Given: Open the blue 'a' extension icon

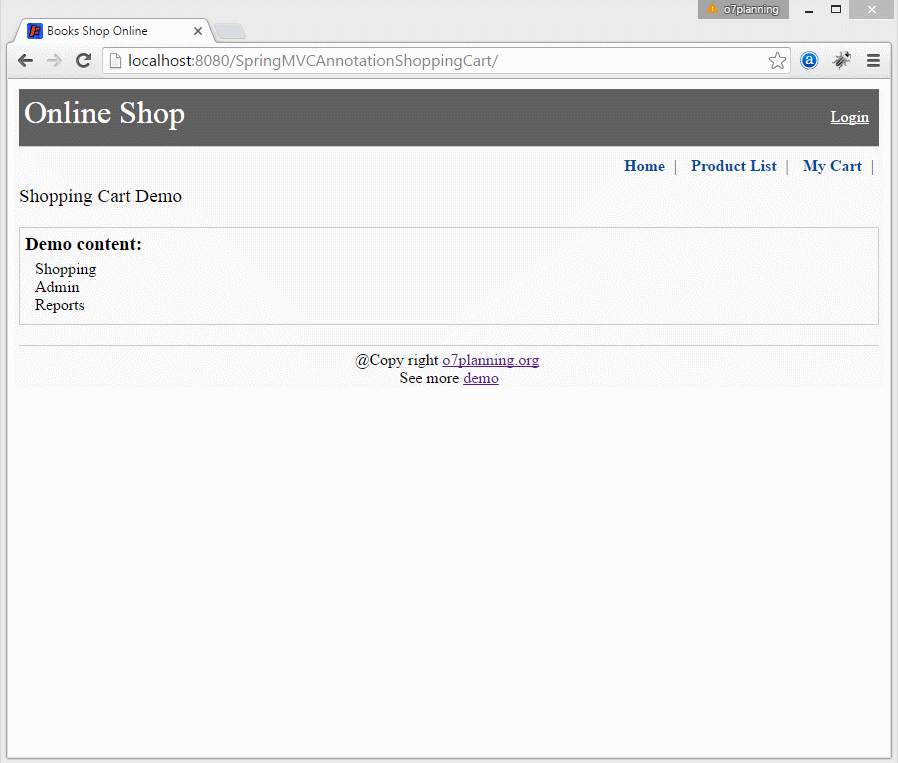Looking at the screenshot, I should [x=809, y=60].
